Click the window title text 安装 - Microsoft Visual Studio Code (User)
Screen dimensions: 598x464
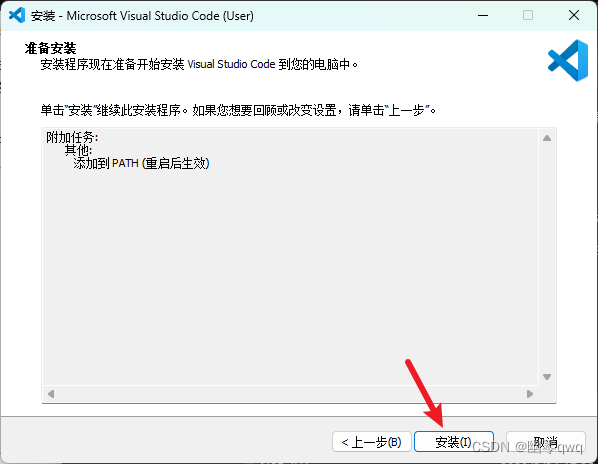(x=142, y=16)
